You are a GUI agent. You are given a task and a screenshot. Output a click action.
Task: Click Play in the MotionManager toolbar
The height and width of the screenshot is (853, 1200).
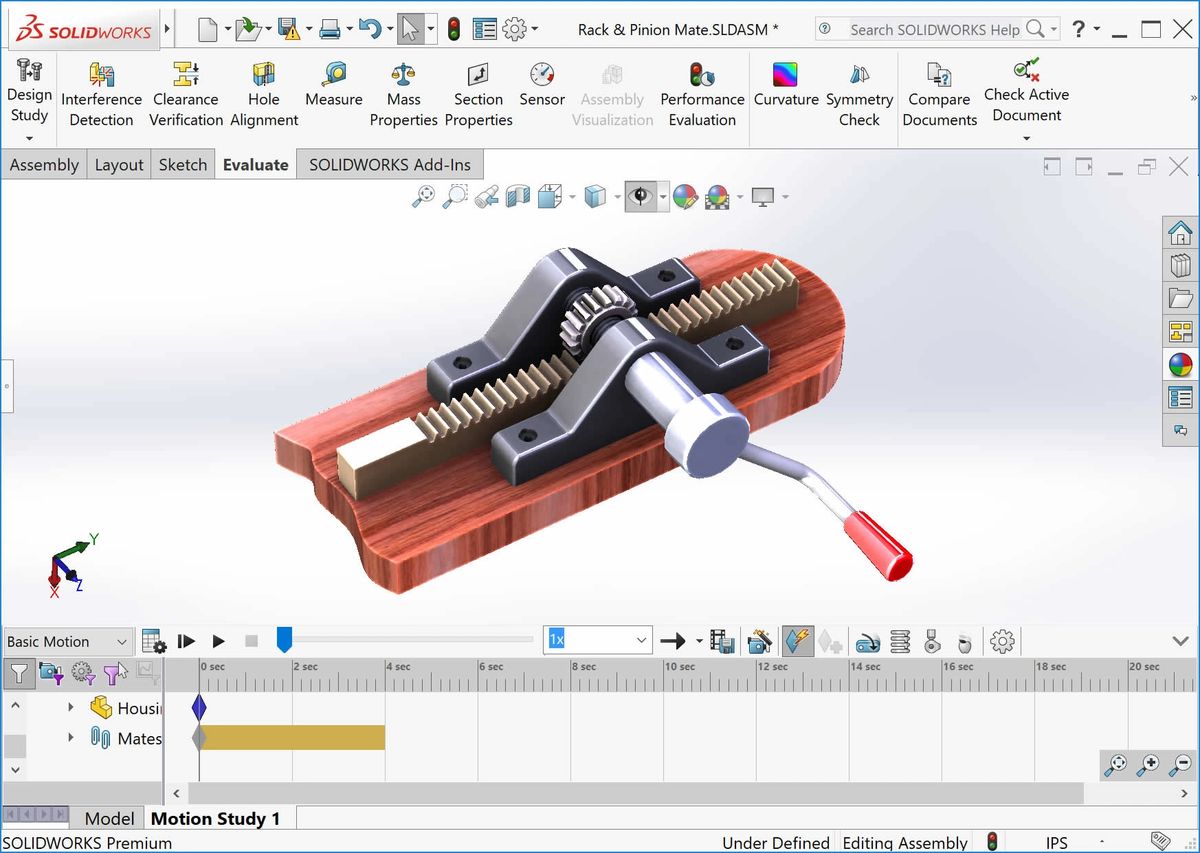(218, 641)
